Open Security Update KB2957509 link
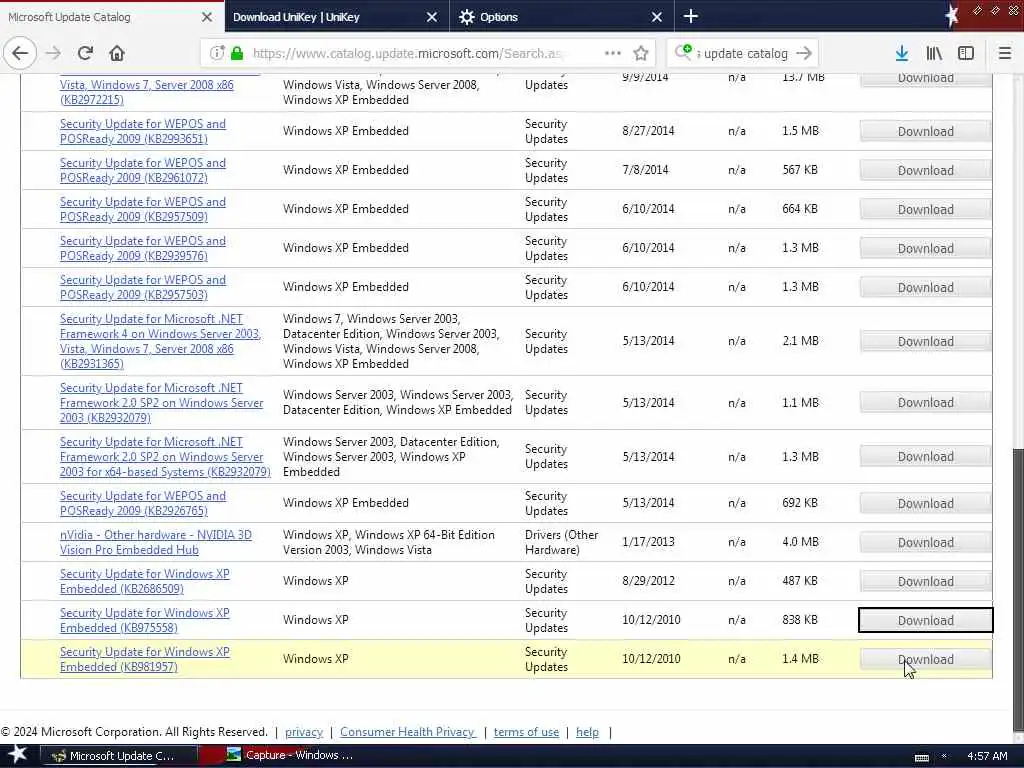Image resolution: width=1024 pixels, height=768 pixels. pyautogui.click(x=142, y=210)
